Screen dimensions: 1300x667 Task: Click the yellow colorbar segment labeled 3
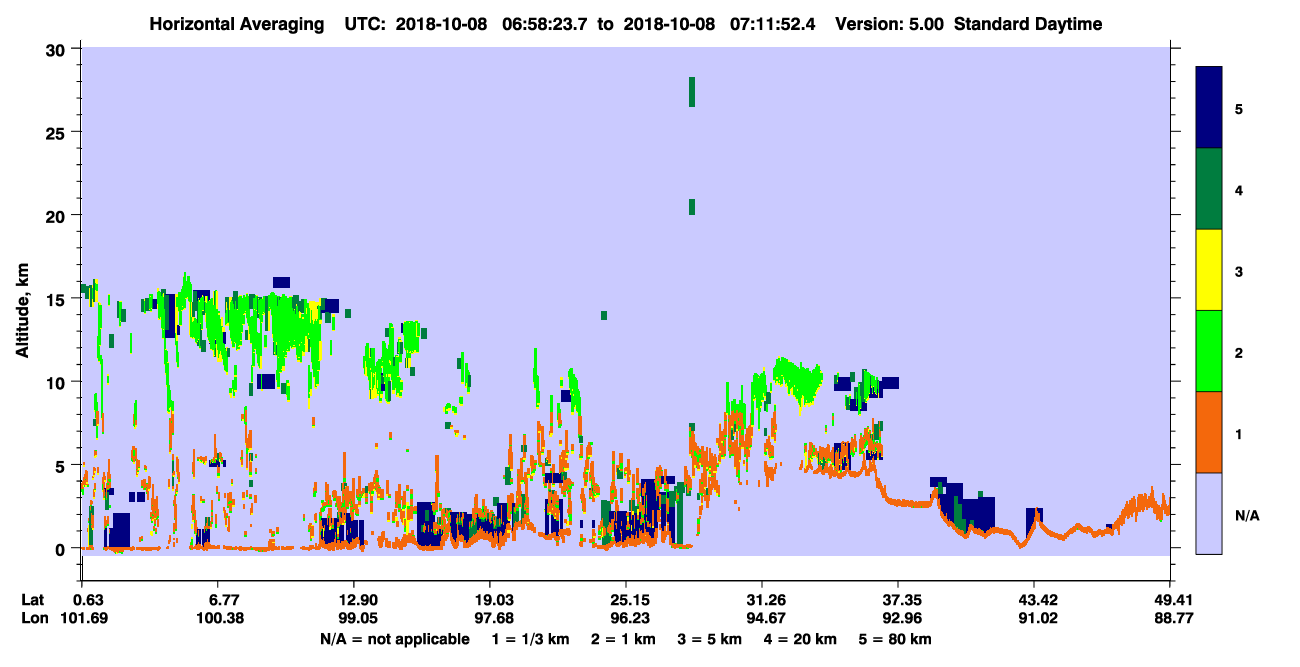(1209, 270)
